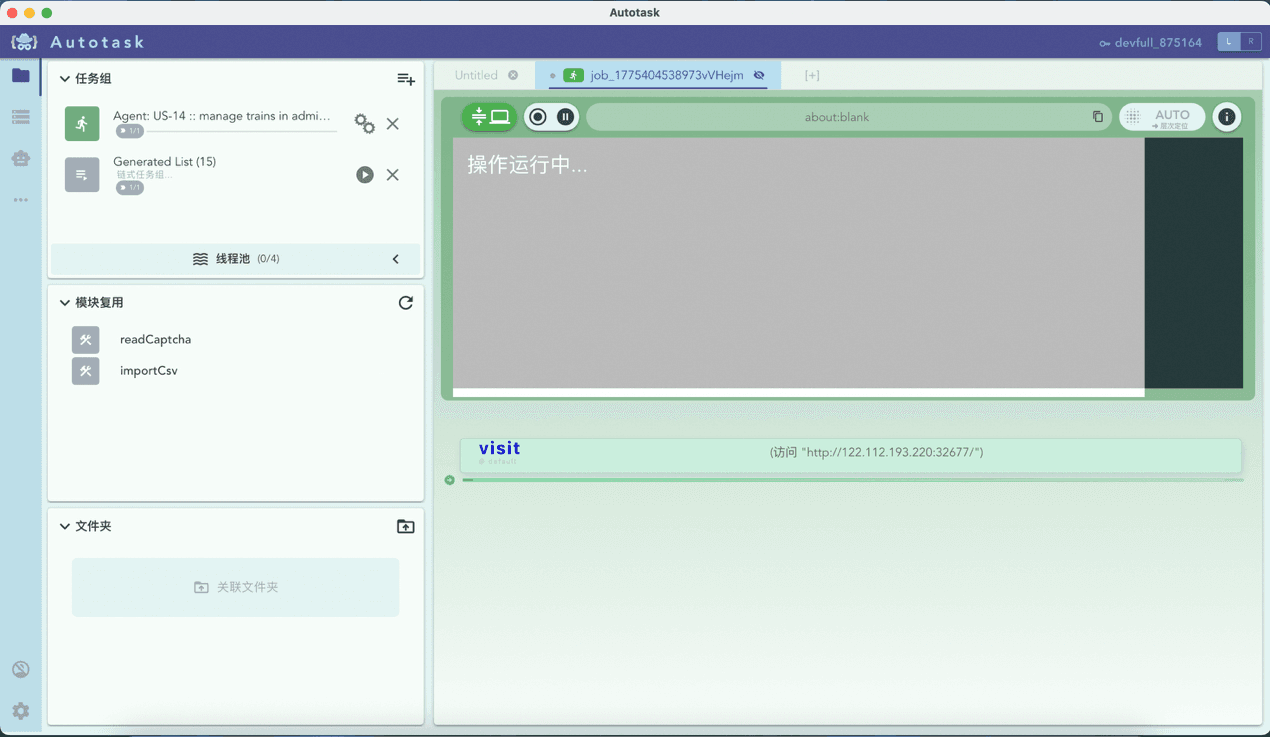Collapse the 任务组 section
1270x737 pixels.
click(x=65, y=79)
